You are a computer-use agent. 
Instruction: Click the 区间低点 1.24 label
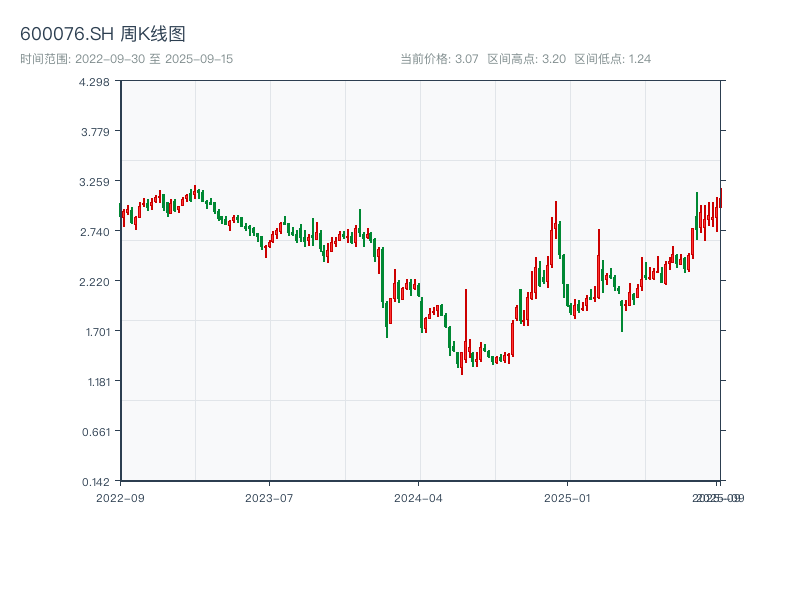(613, 59)
